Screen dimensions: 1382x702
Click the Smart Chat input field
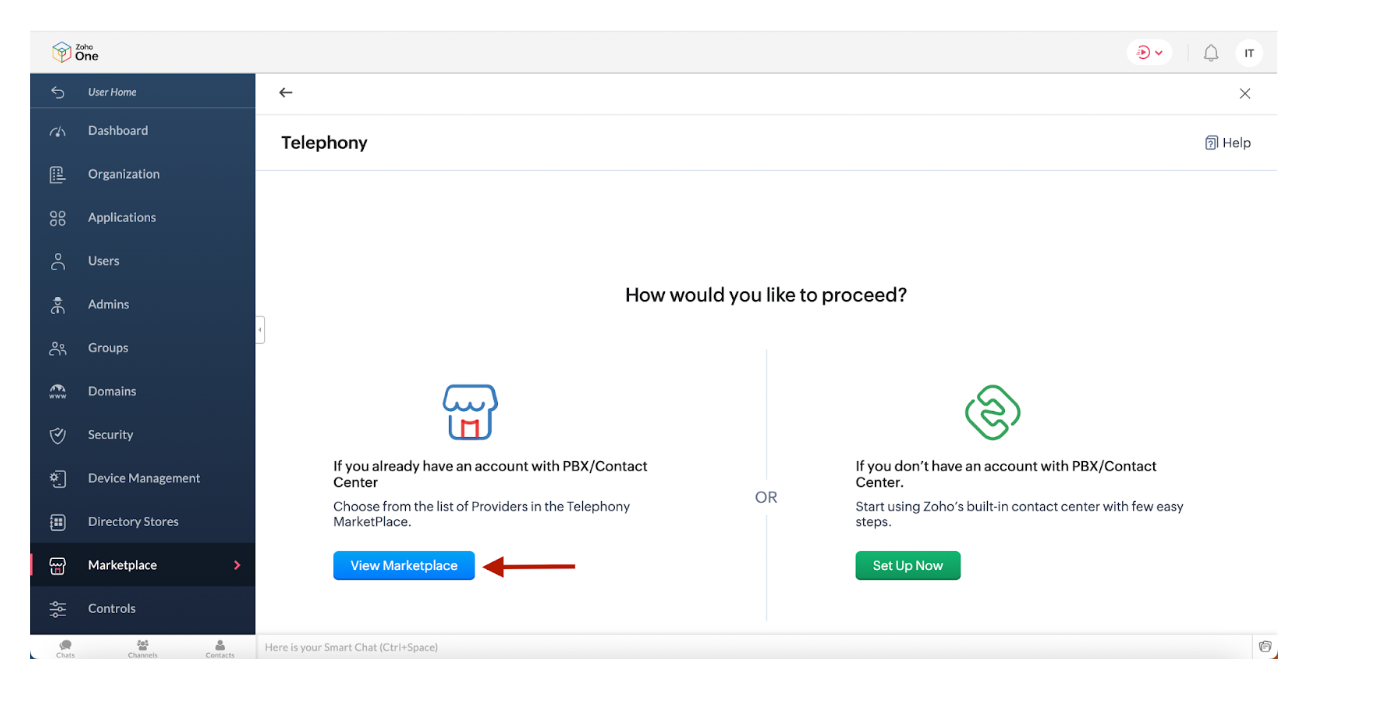pos(755,648)
